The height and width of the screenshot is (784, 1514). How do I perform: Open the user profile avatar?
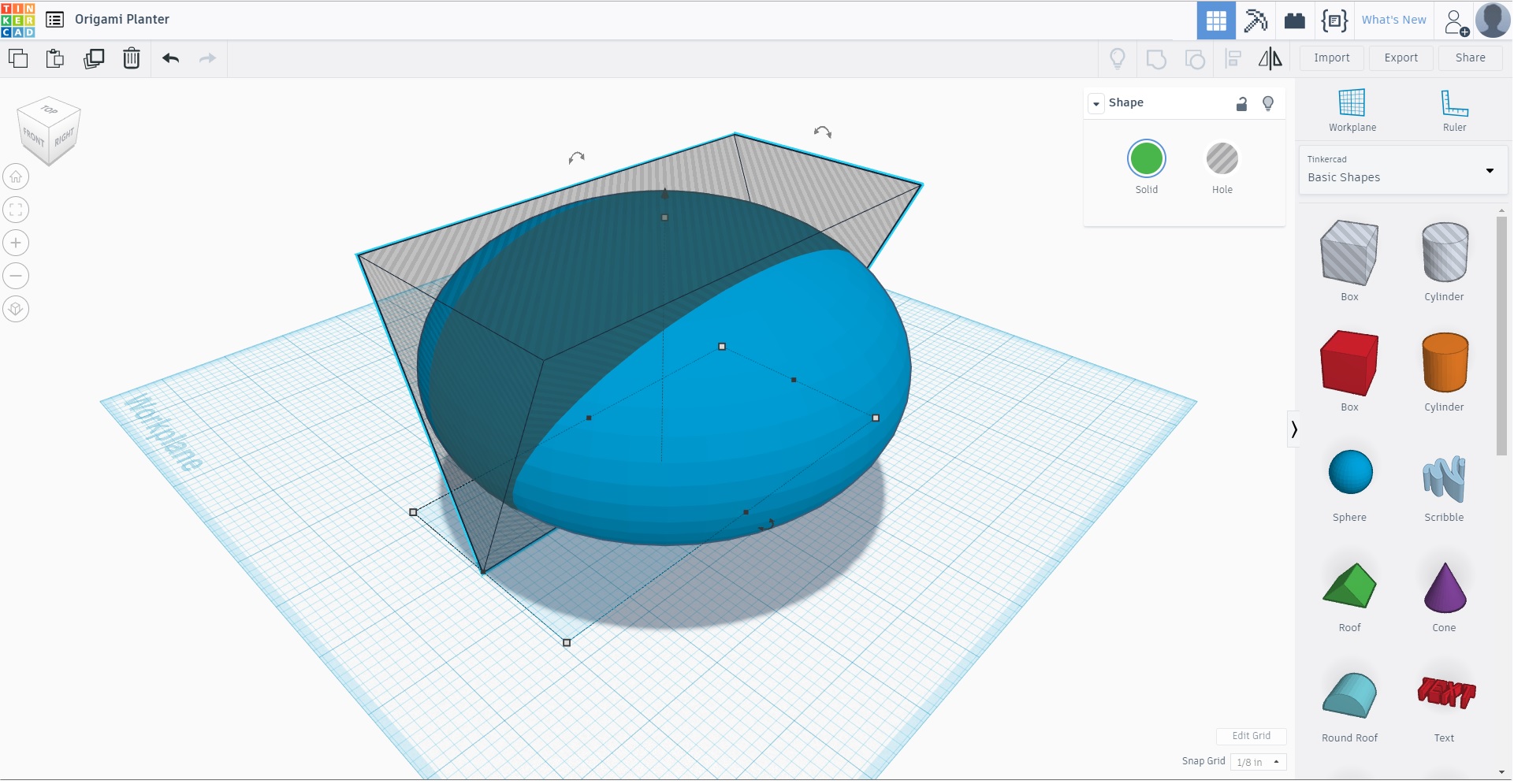[x=1493, y=20]
